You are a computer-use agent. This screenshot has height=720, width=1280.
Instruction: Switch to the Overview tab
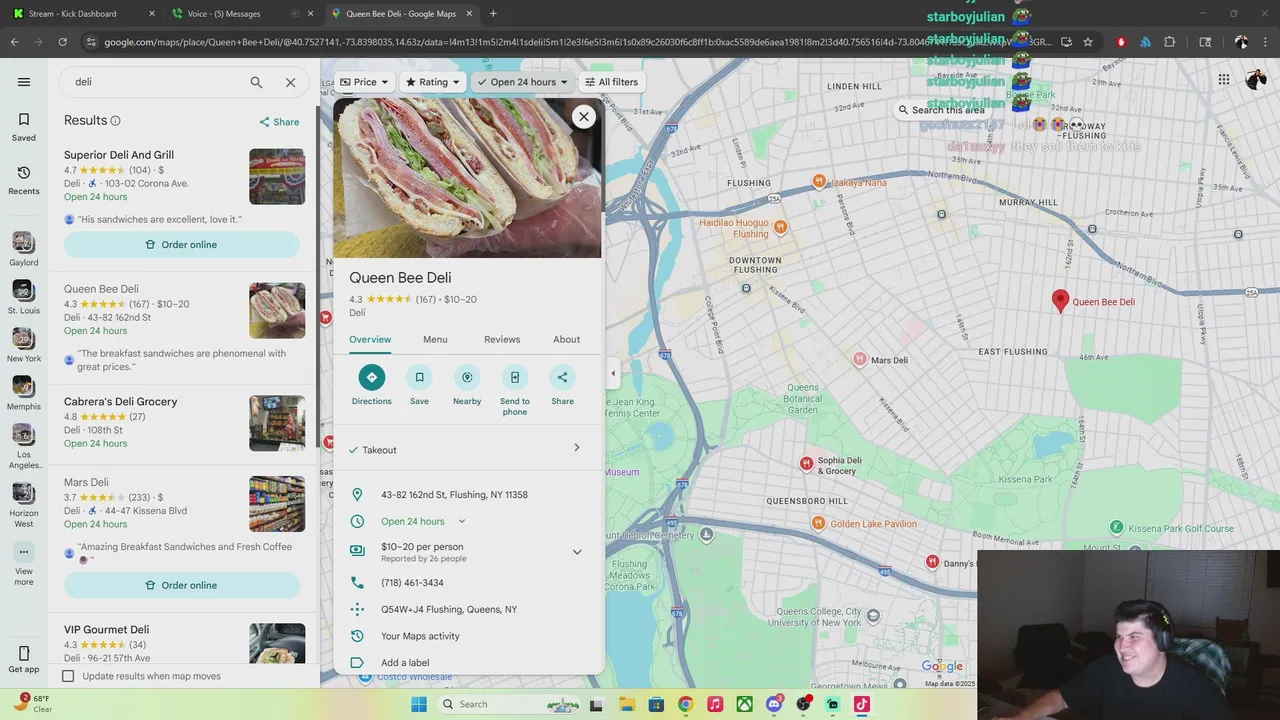pos(370,339)
